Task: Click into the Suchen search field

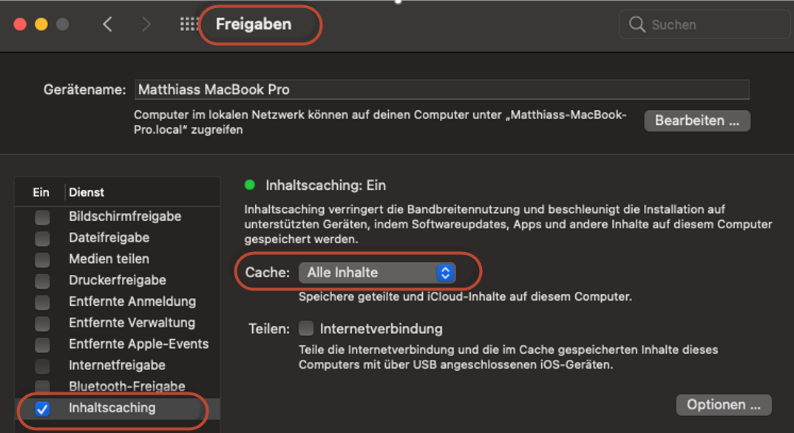Action: coord(710,25)
